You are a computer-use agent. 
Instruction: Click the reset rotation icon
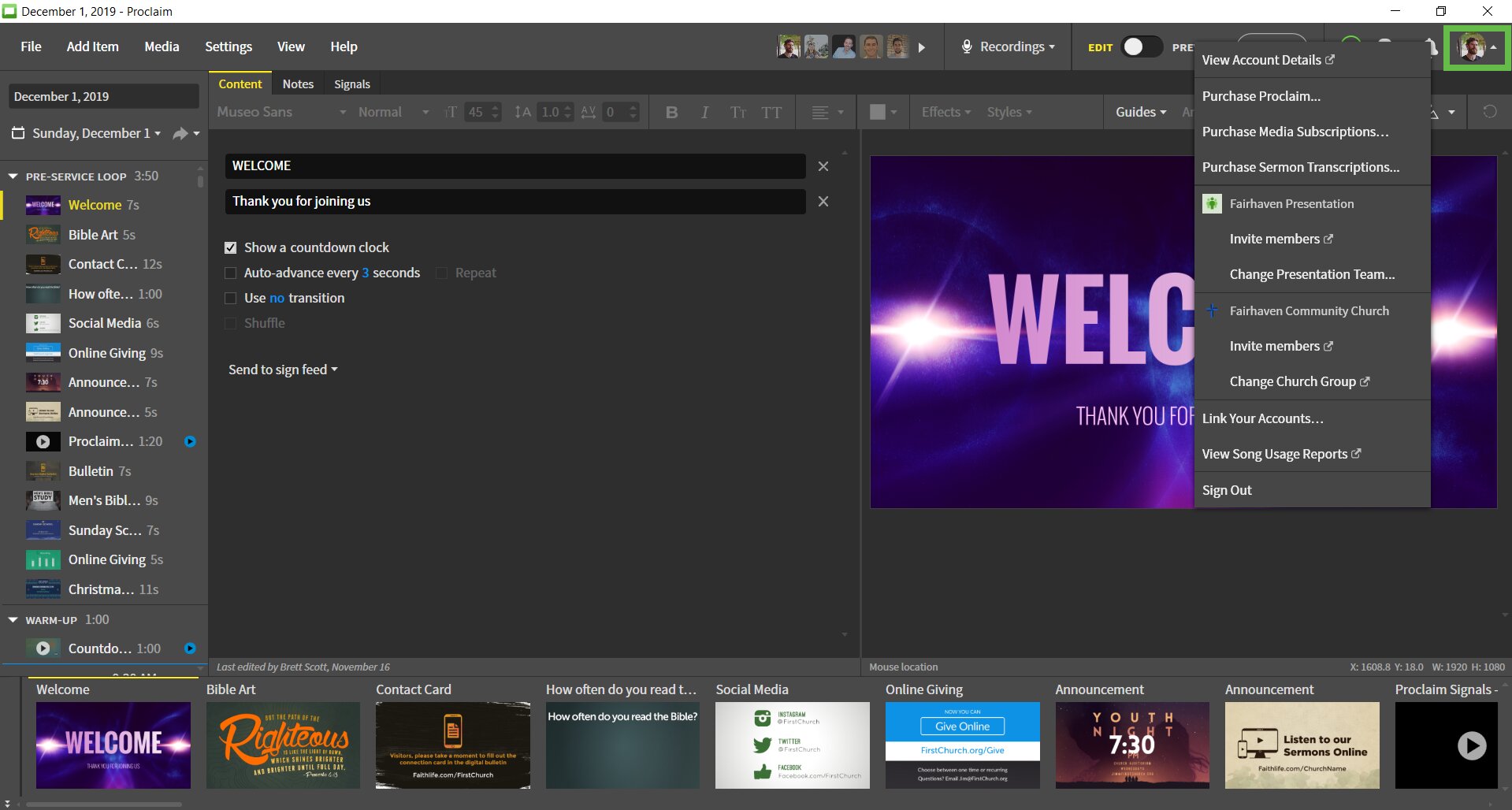pyautogui.click(x=1489, y=112)
